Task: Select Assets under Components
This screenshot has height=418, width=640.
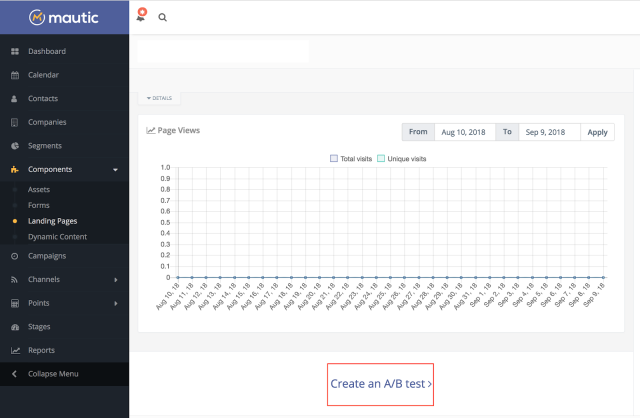Action: (x=39, y=189)
